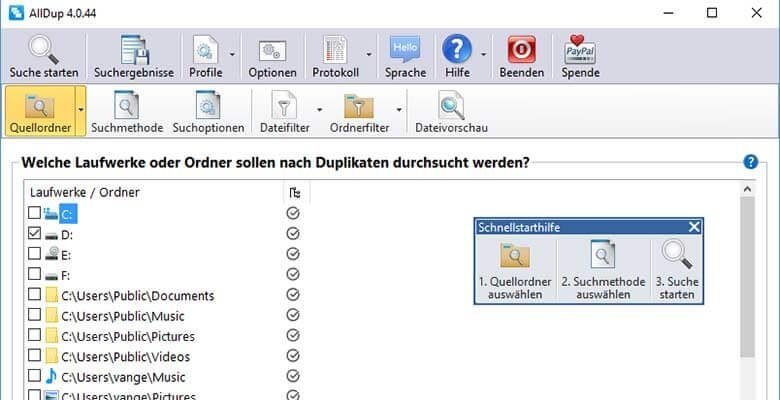Open the Dateifilter section
Screen dimensions: 780x400
(285, 112)
